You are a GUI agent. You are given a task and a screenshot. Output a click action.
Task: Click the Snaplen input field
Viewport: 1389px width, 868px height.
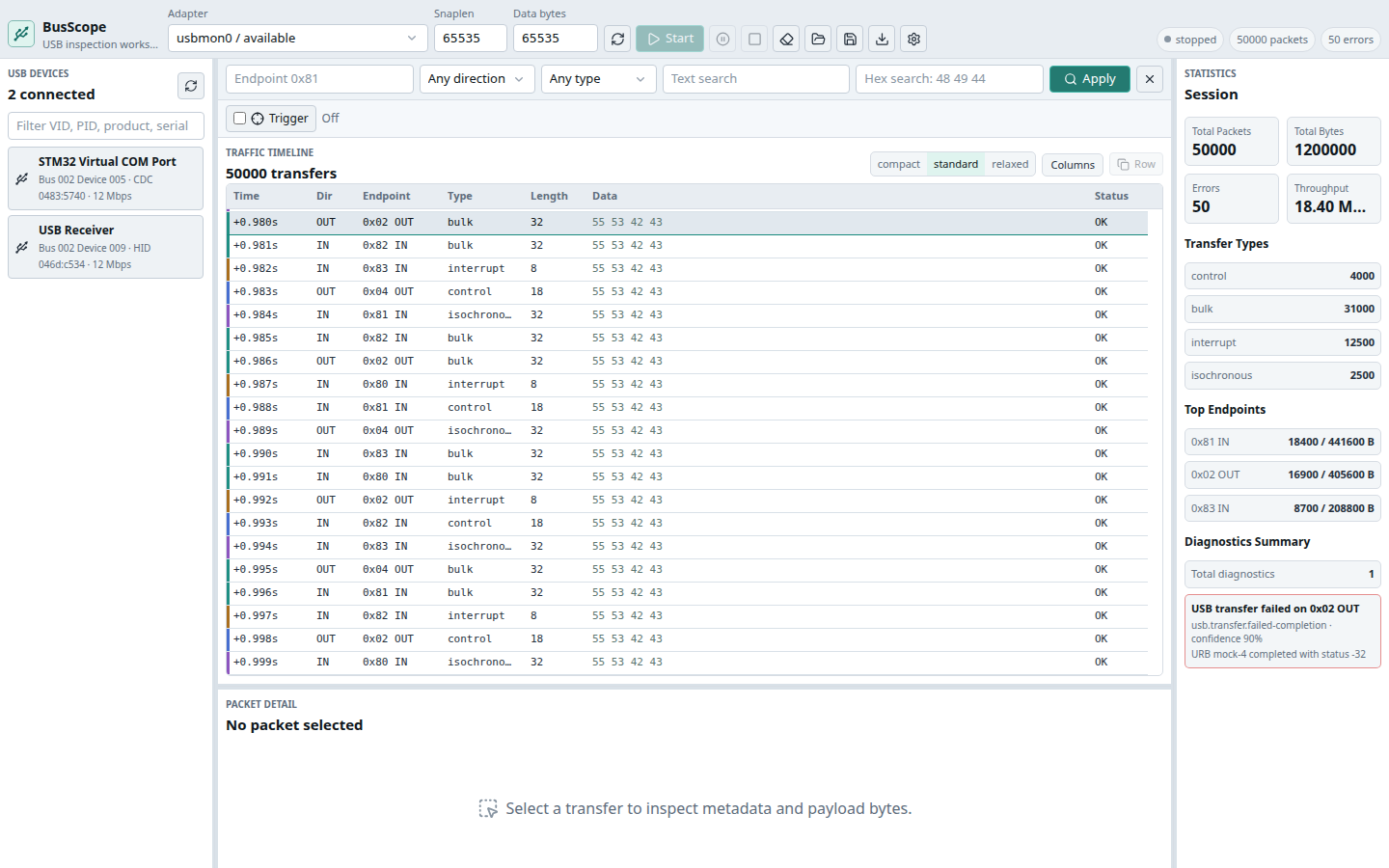(470, 39)
